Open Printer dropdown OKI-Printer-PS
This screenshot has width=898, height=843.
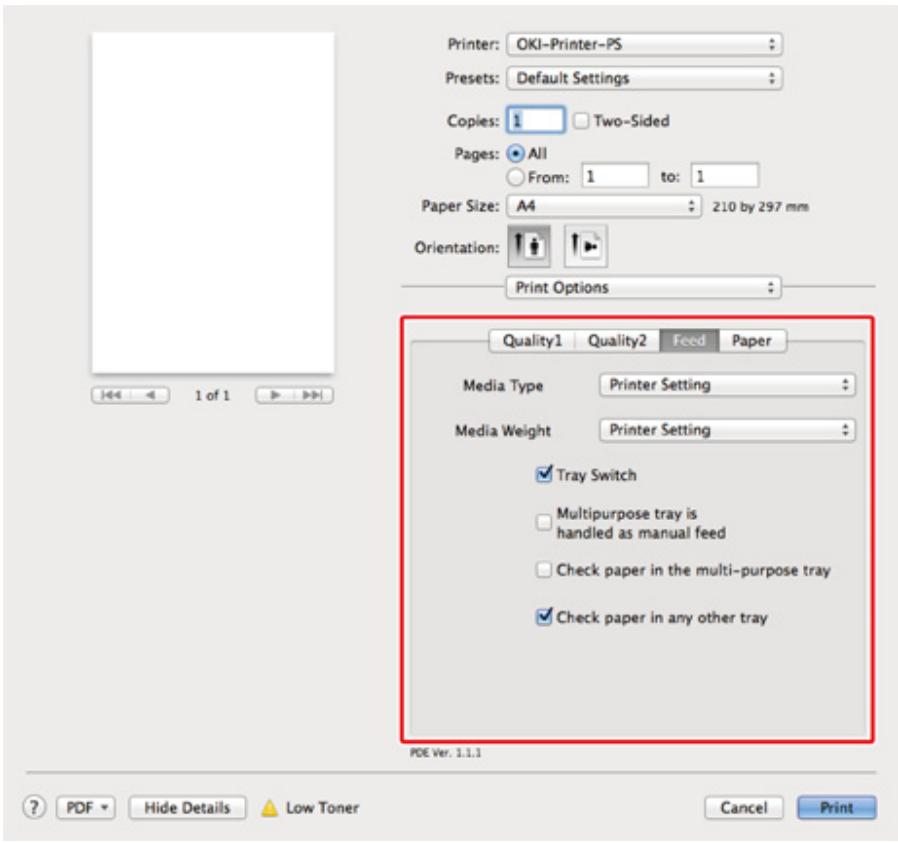click(644, 44)
